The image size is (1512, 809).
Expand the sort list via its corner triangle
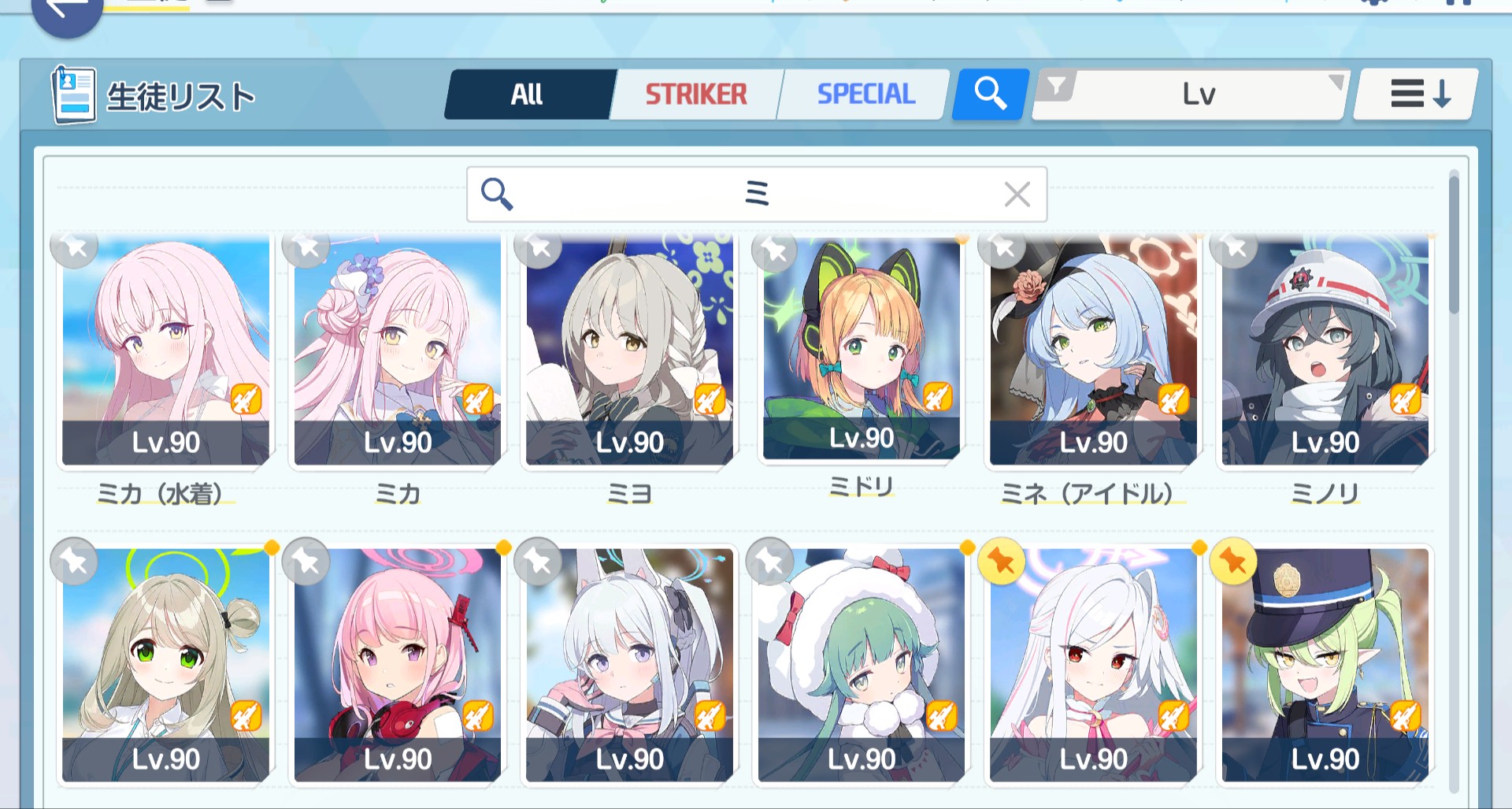pos(1336,82)
